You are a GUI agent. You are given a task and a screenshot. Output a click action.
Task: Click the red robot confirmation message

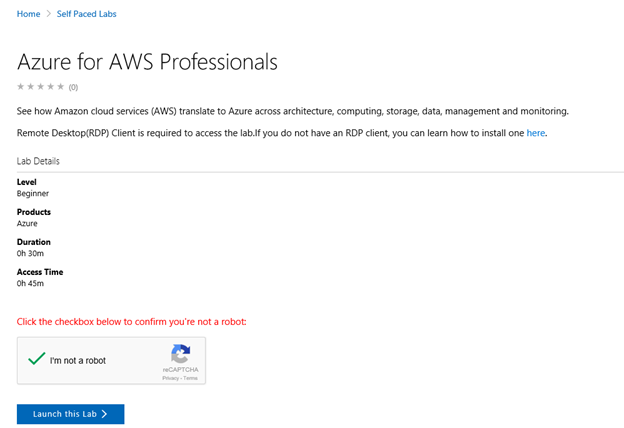tap(132, 322)
